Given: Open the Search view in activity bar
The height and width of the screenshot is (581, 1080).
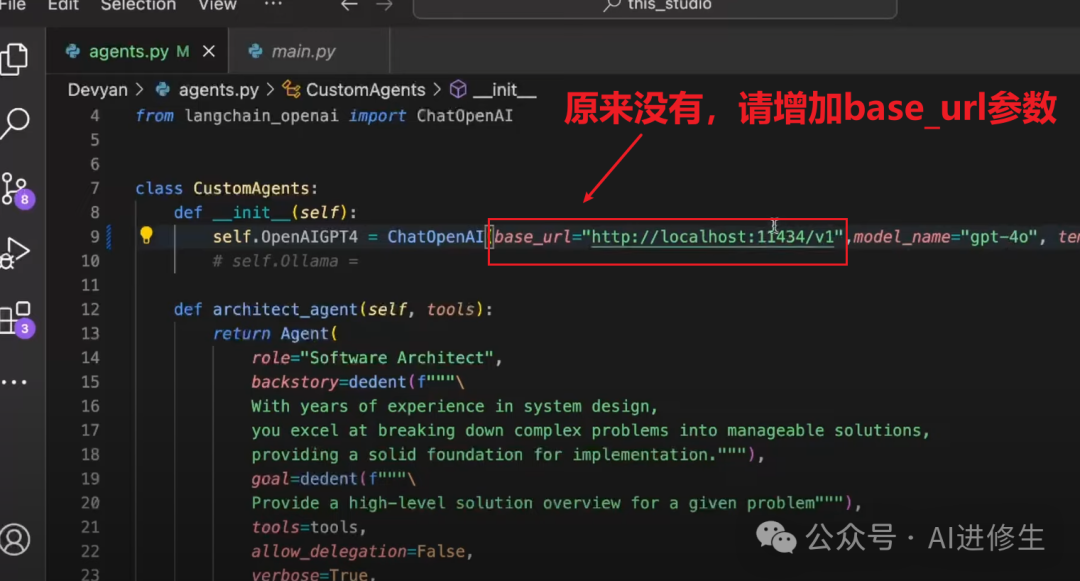Looking at the screenshot, I should point(15,123).
